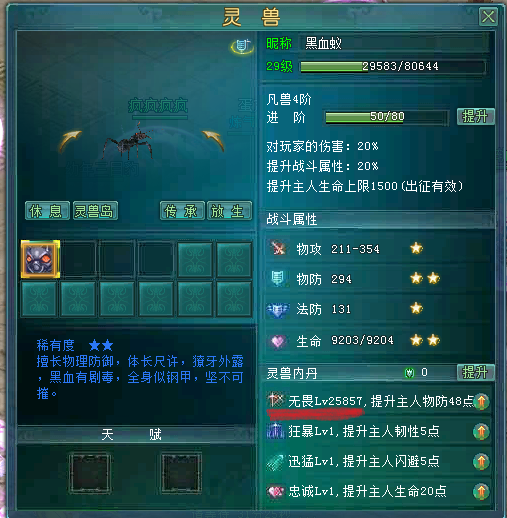Viewport: 507px width, 518px height.
Task: Upgrade the 忠诚 skill with arrow icon
Action: point(481,492)
